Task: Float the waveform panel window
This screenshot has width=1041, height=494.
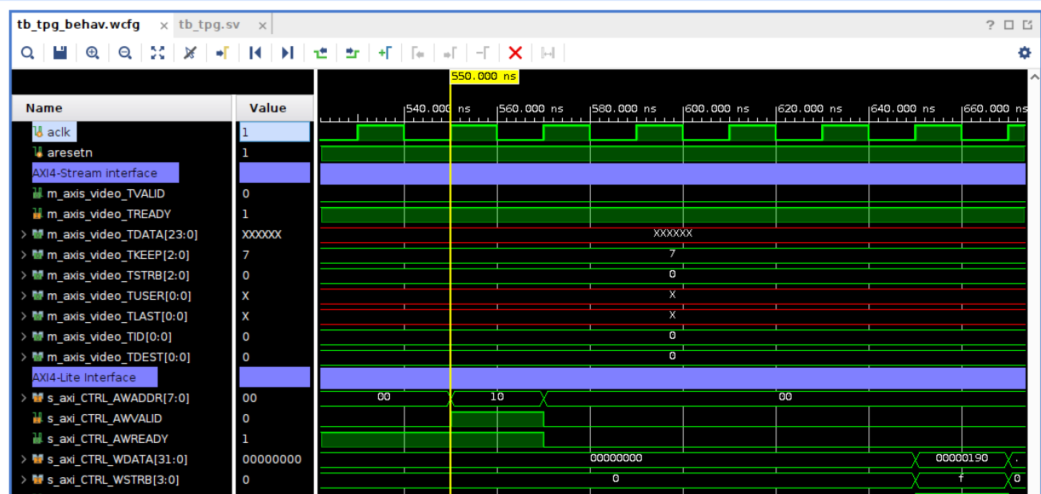Action: (1027, 25)
